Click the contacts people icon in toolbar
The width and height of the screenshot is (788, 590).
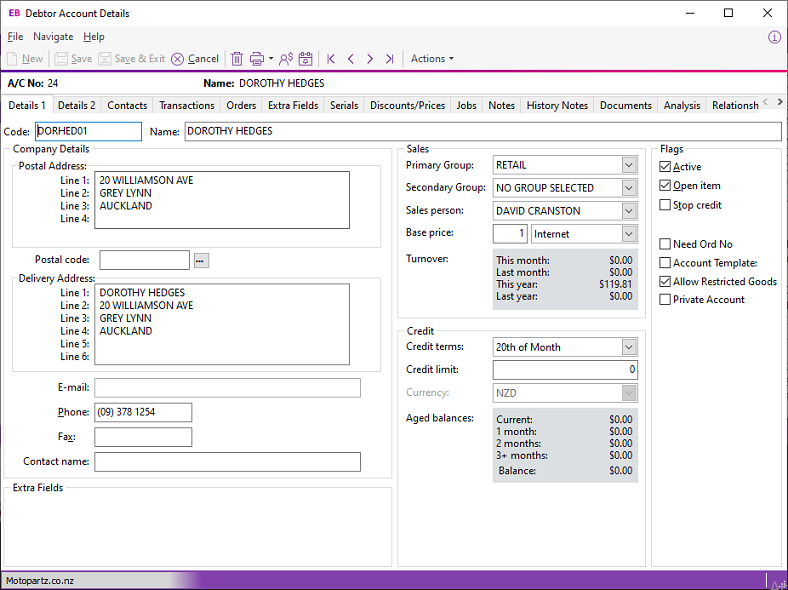coord(286,59)
